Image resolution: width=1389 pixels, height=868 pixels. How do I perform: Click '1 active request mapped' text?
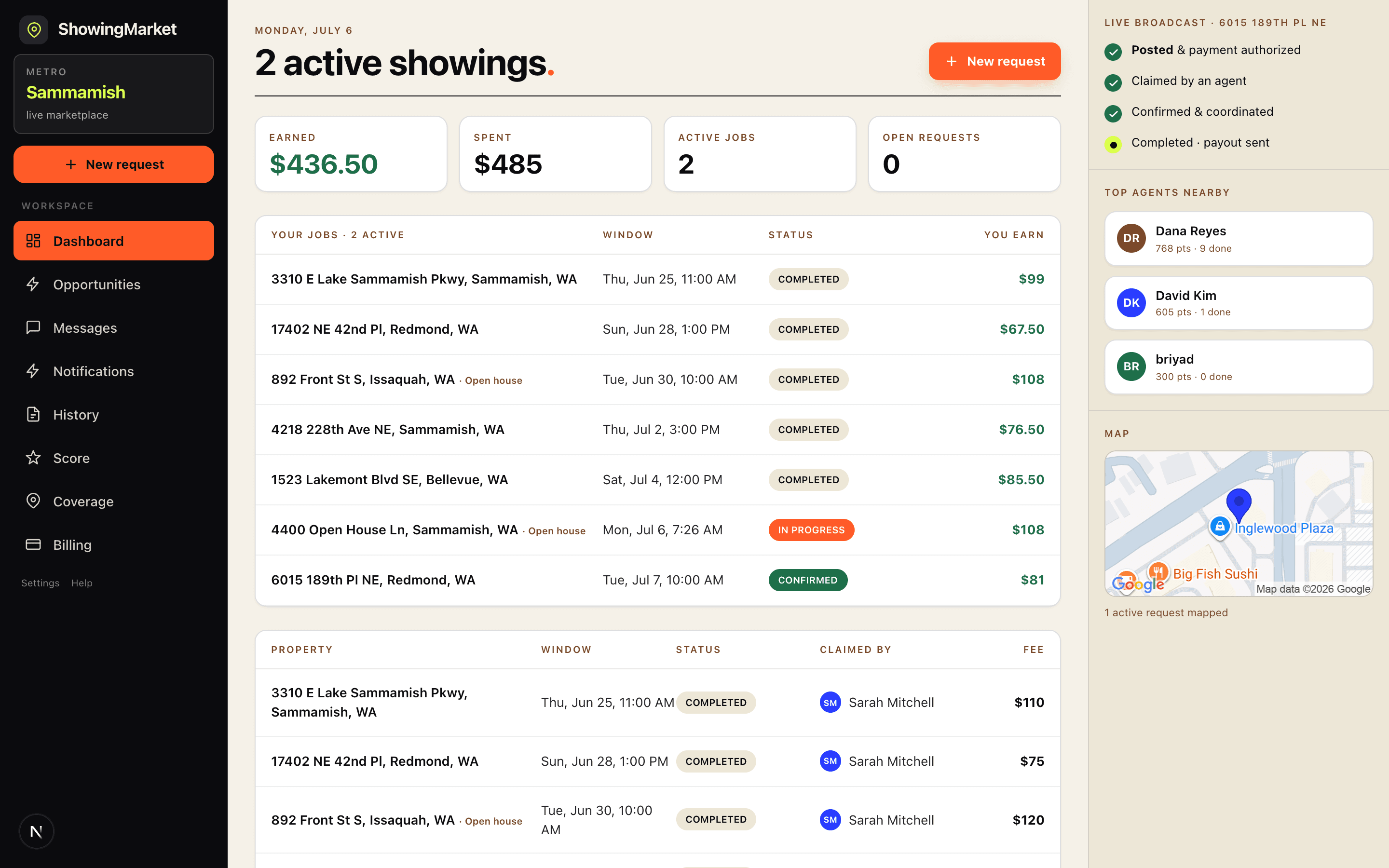point(1166,612)
